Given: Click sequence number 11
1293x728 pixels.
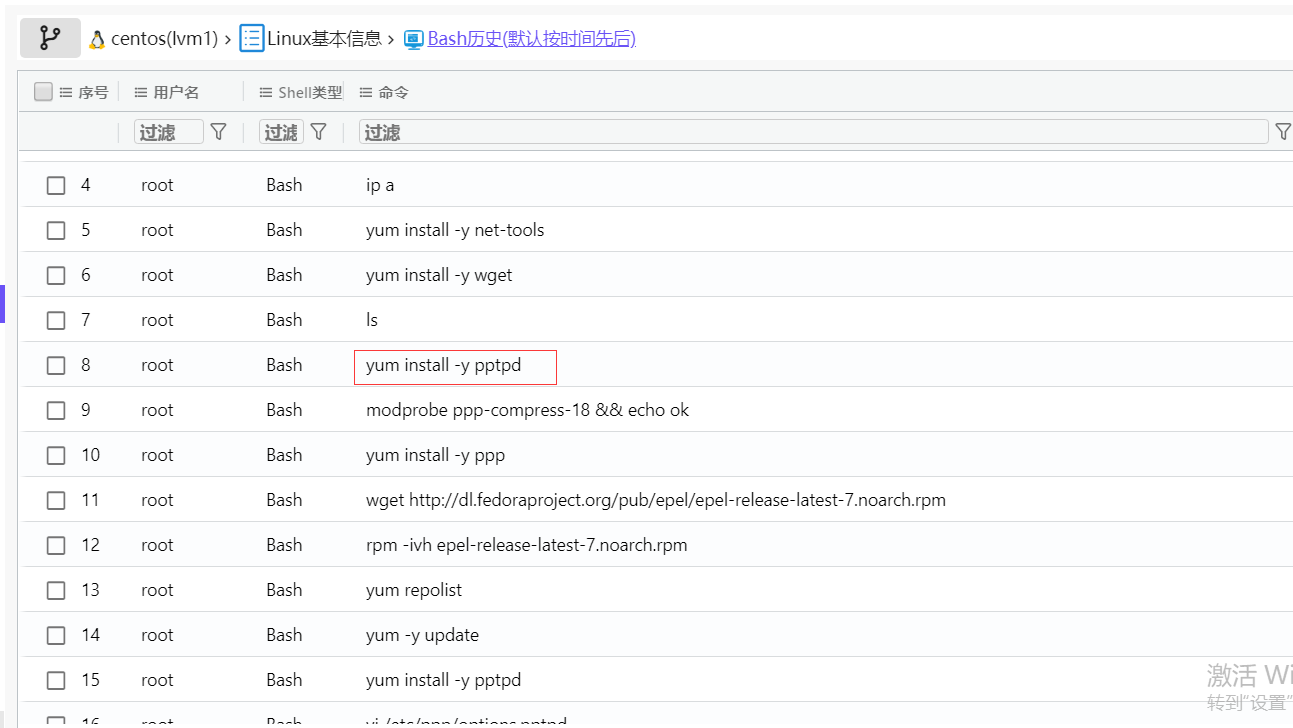Looking at the screenshot, I should coord(91,500).
